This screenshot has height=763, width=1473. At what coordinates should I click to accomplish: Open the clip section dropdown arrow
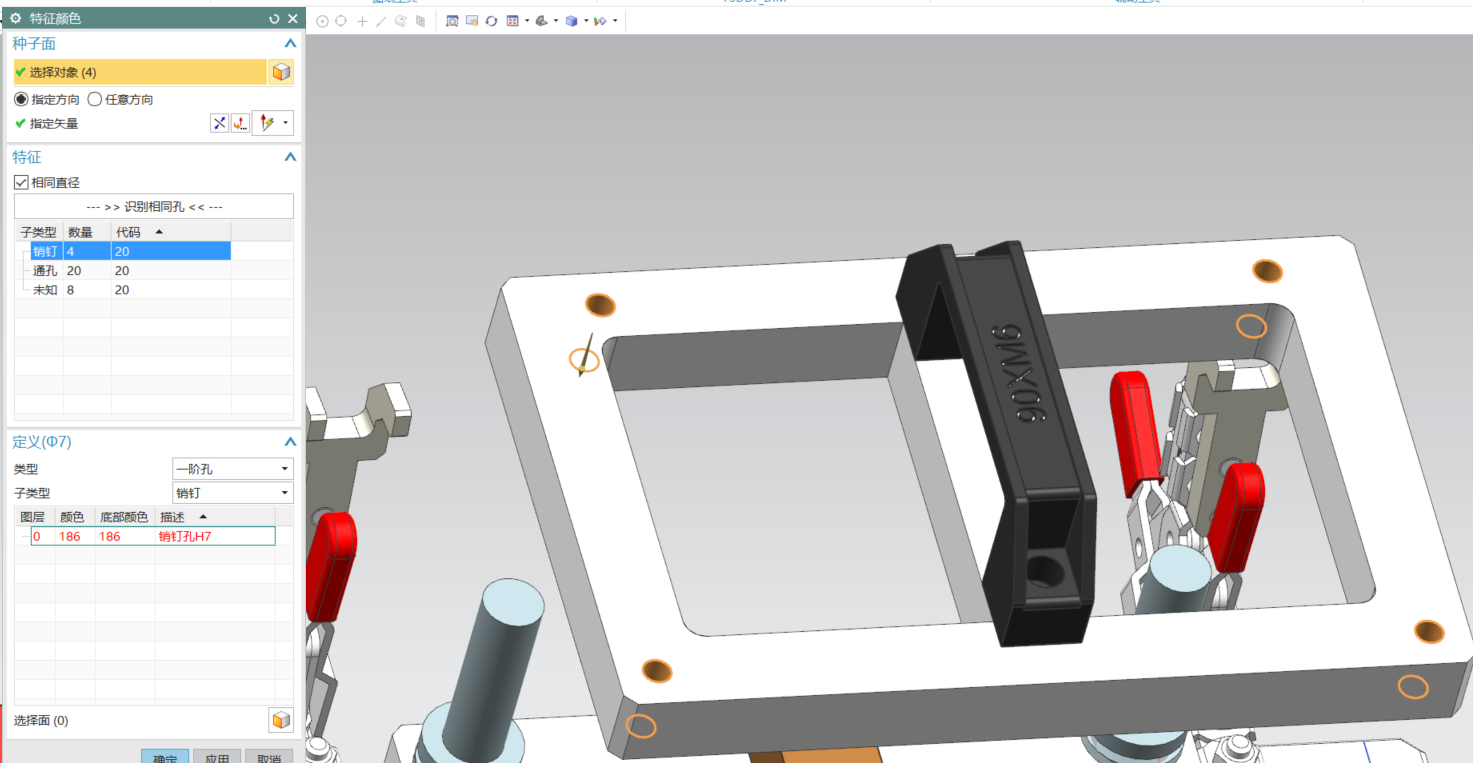tap(615, 21)
